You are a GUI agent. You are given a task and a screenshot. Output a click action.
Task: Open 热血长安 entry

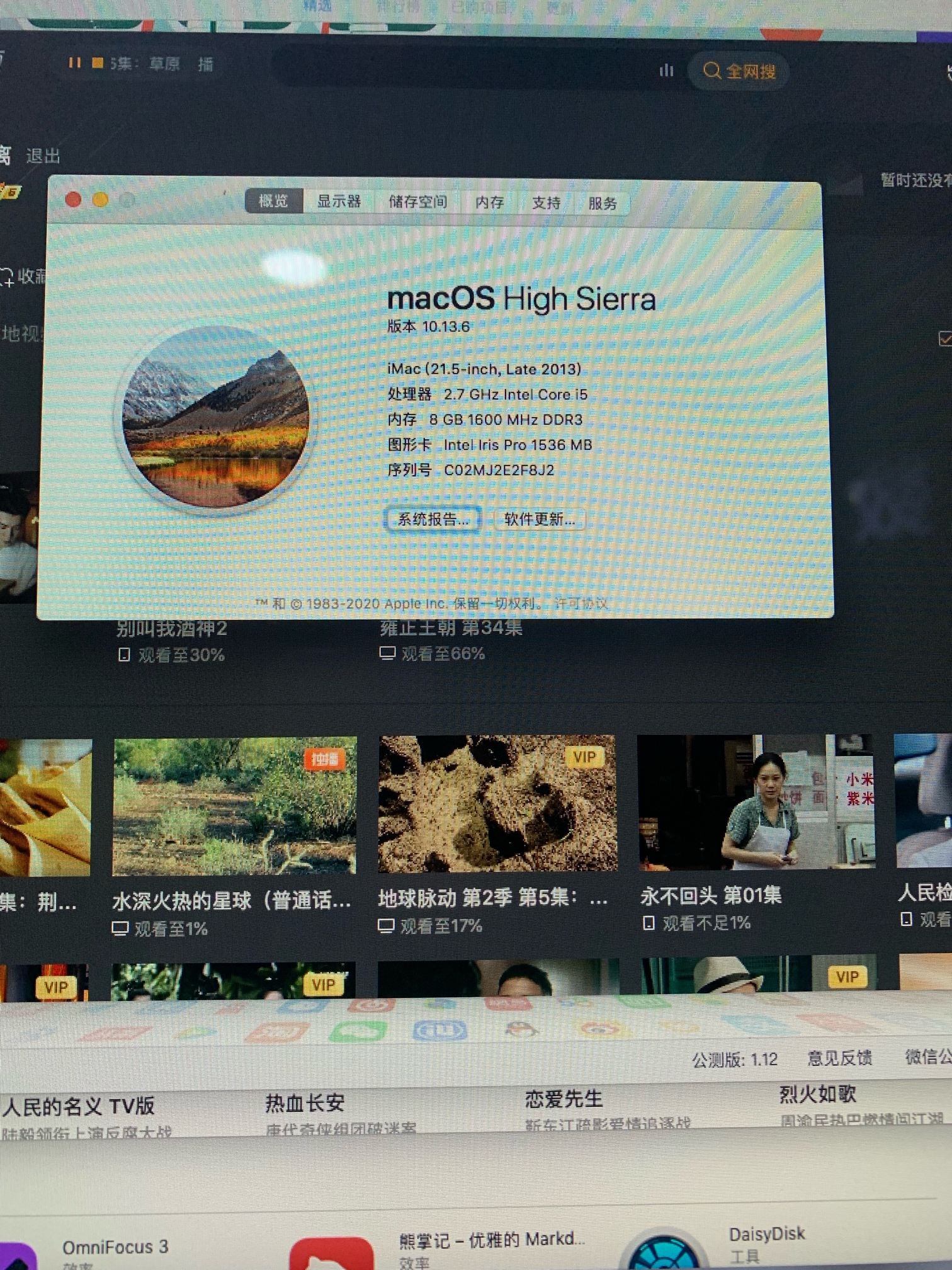point(305,1103)
